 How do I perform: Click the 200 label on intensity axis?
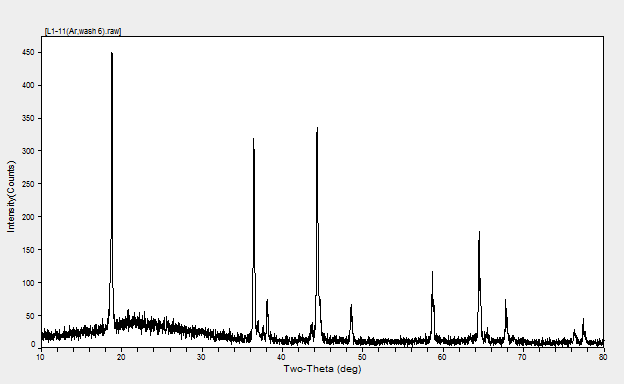point(28,217)
